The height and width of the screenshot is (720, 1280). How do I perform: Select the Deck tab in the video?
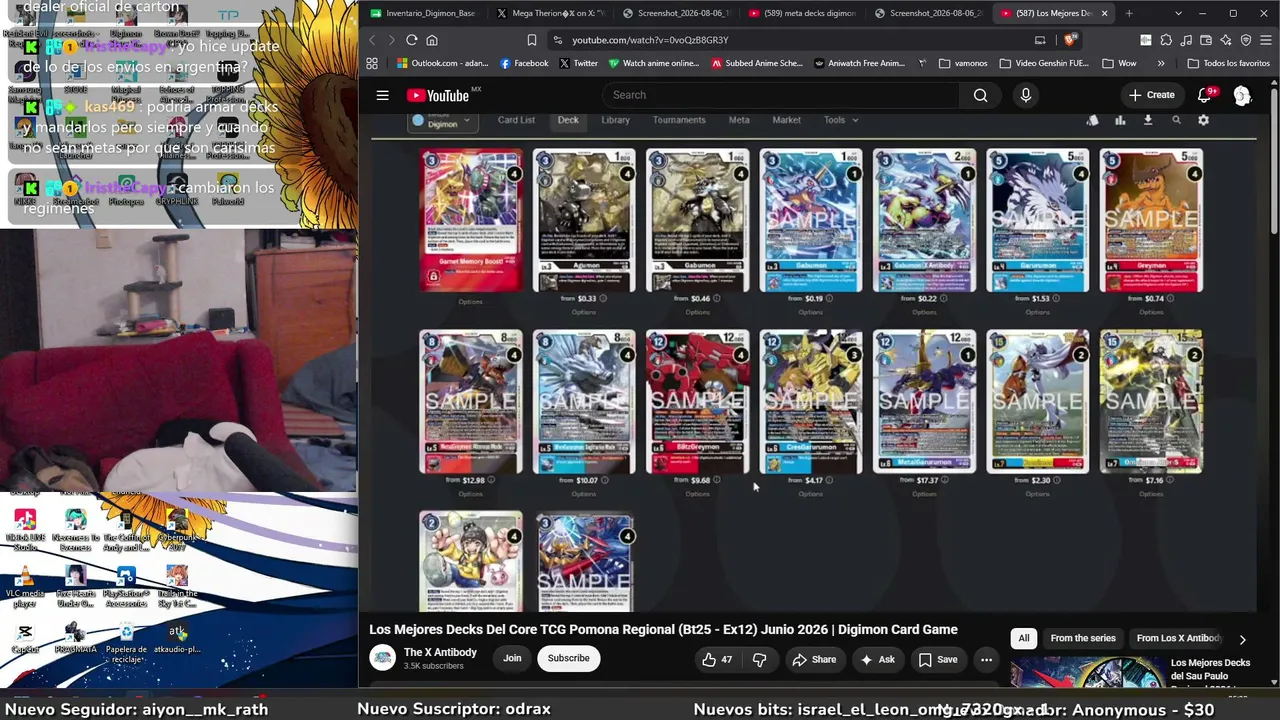pos(568,120)
